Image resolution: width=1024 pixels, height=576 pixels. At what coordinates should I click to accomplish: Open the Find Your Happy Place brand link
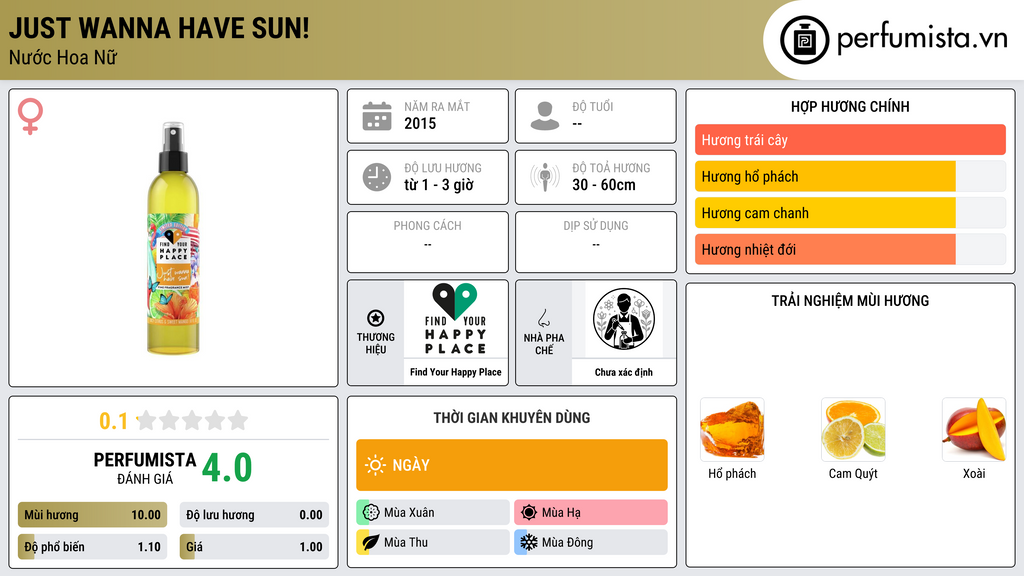pos(456,372)
